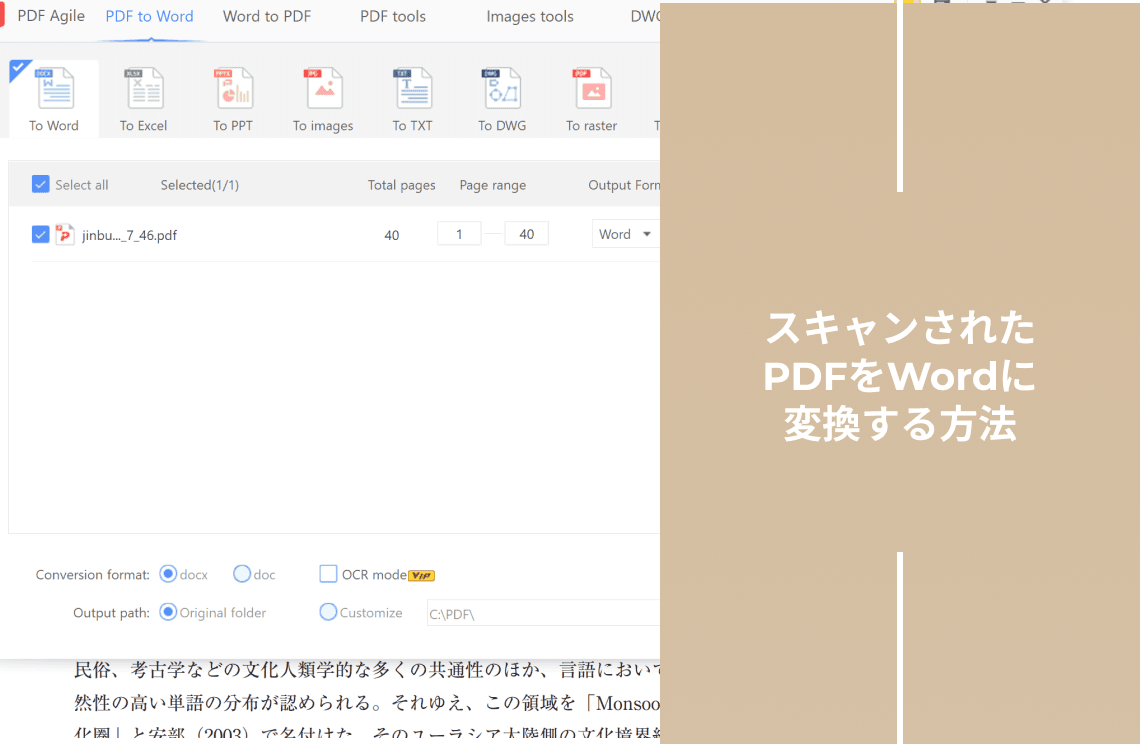
Task: Choose Customize for the output path
Action: [328, 612]
